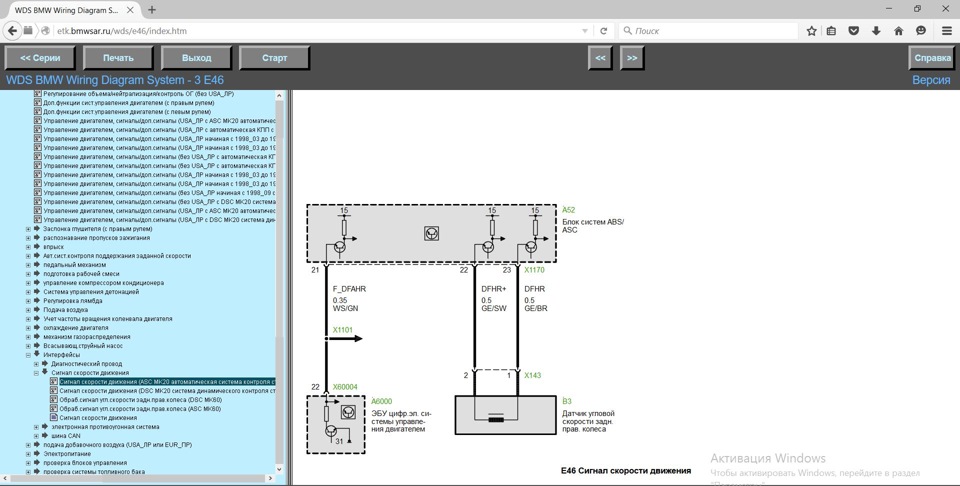The width and height of the screenshot is (960, 486).
Task: Open the Firefox hamburger menu
Action: [x=947, y=31]
